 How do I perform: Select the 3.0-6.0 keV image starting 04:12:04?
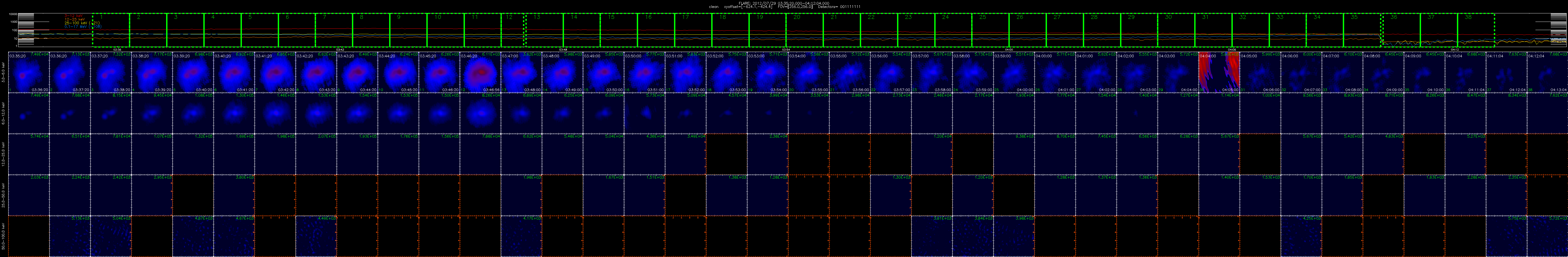(x=1547, y=72)
